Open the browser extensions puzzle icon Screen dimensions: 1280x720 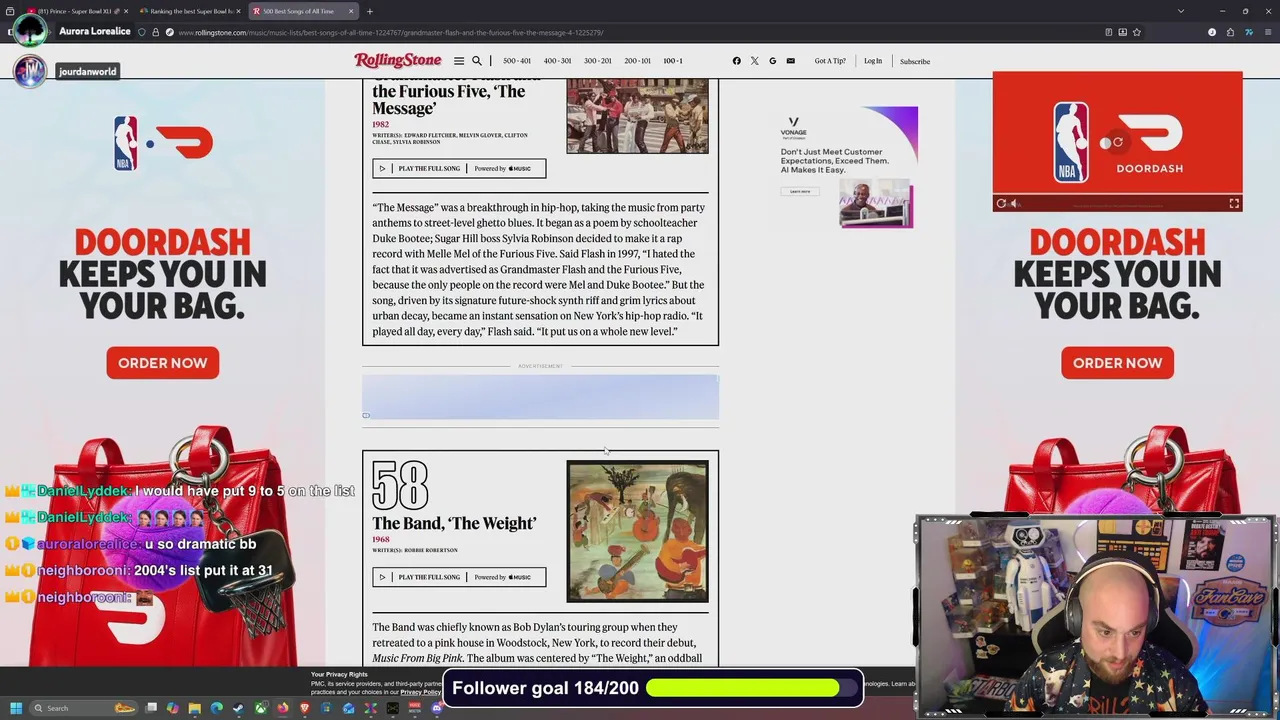click(x=1230, y=32)
